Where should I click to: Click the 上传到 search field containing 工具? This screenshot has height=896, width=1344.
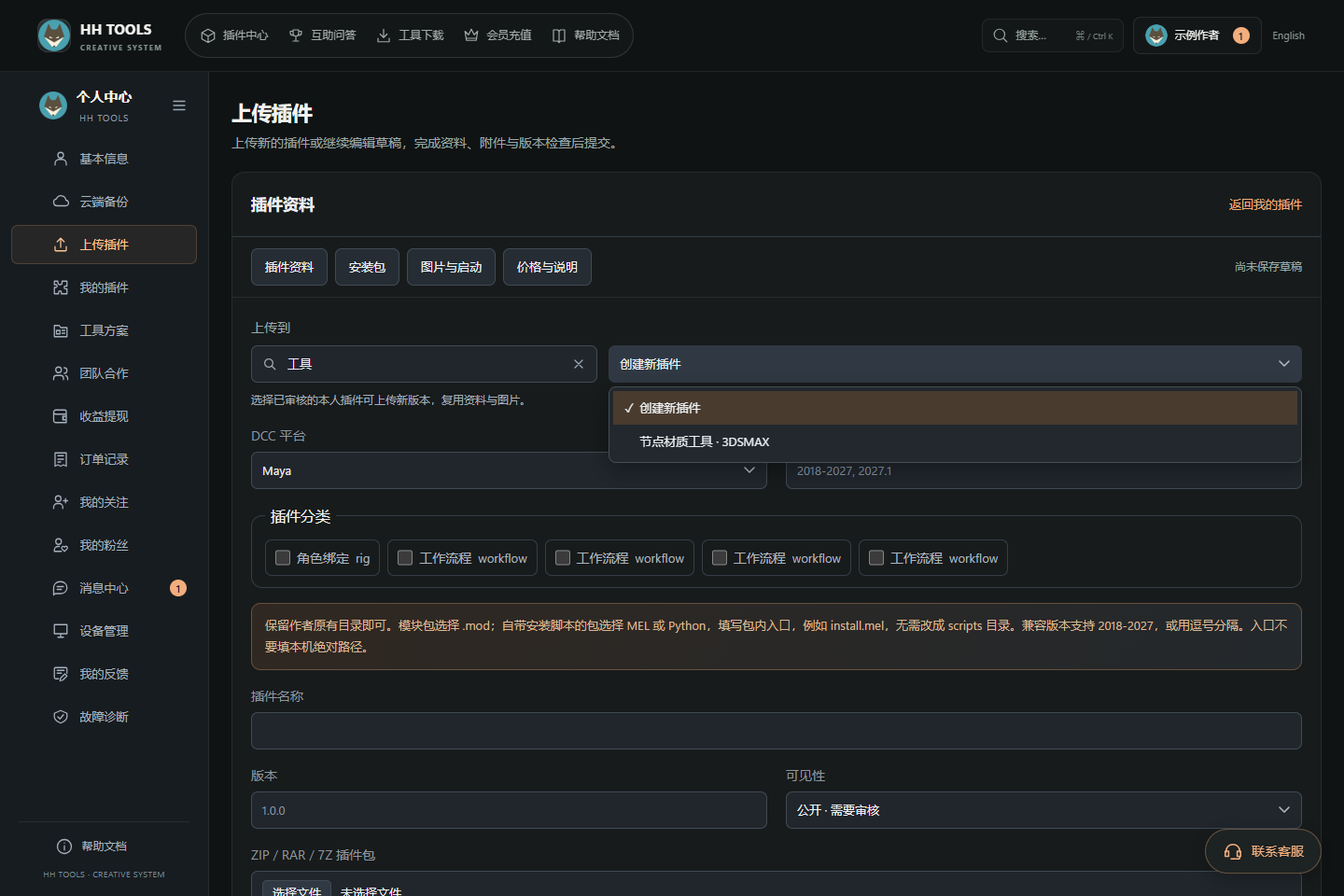pyautogui.click(x=424, y=364)
